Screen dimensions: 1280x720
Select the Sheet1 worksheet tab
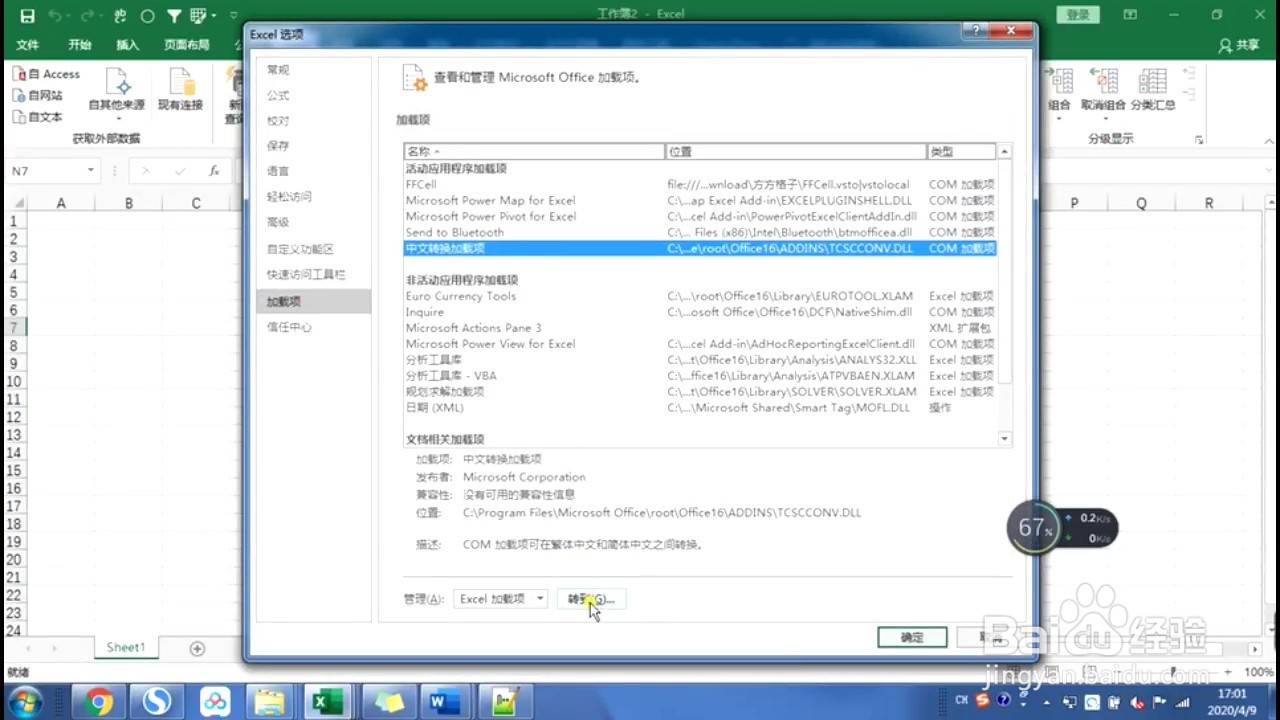[x=126, y=648]
